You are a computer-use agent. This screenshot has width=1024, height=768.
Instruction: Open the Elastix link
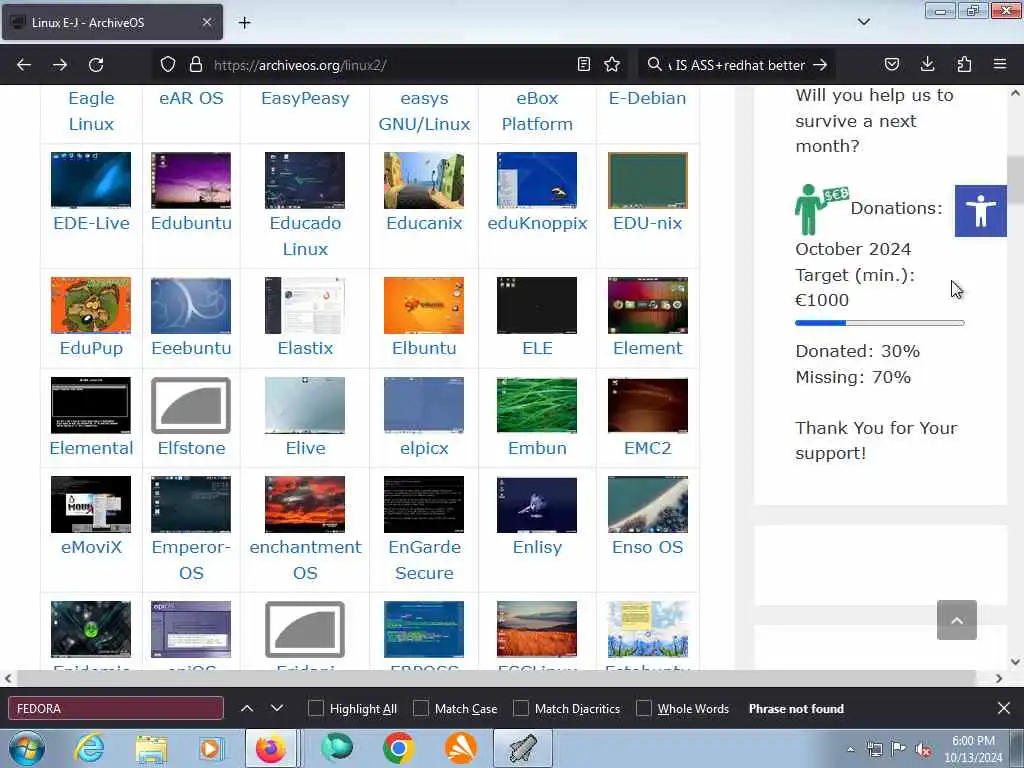(x=305, y=347)
